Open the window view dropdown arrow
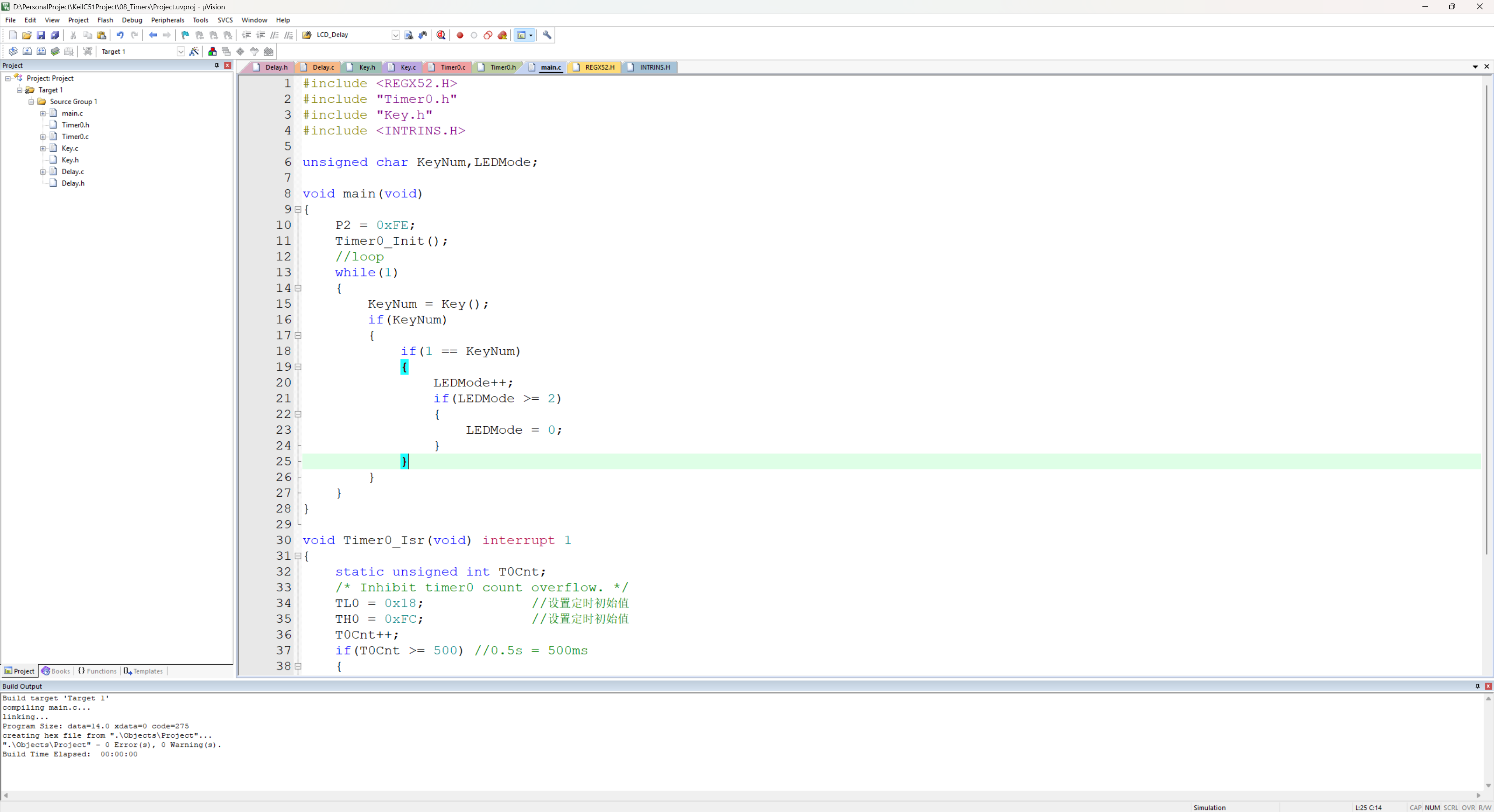The width and height of the screenshot is (1494, 812). click(x=531, y=35)
